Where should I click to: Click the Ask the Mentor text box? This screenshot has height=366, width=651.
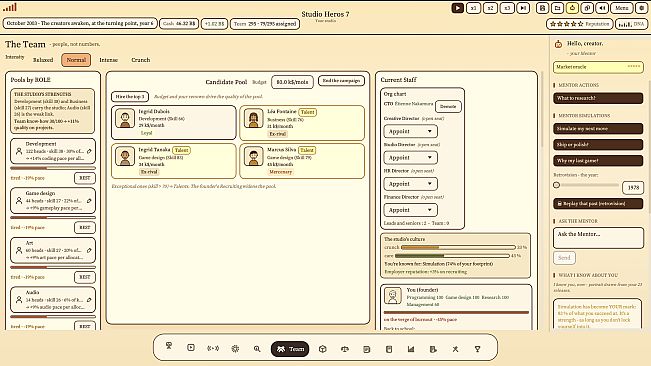click(x=598, y=238)
